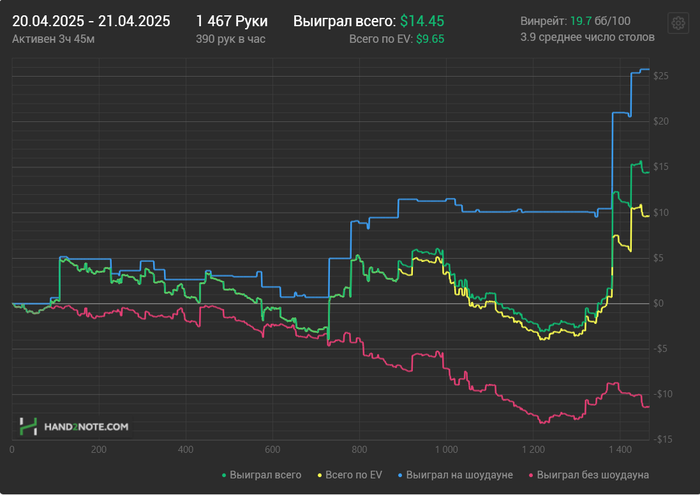
Task: Click '390 рук в час' text
Action: point(230,39)
